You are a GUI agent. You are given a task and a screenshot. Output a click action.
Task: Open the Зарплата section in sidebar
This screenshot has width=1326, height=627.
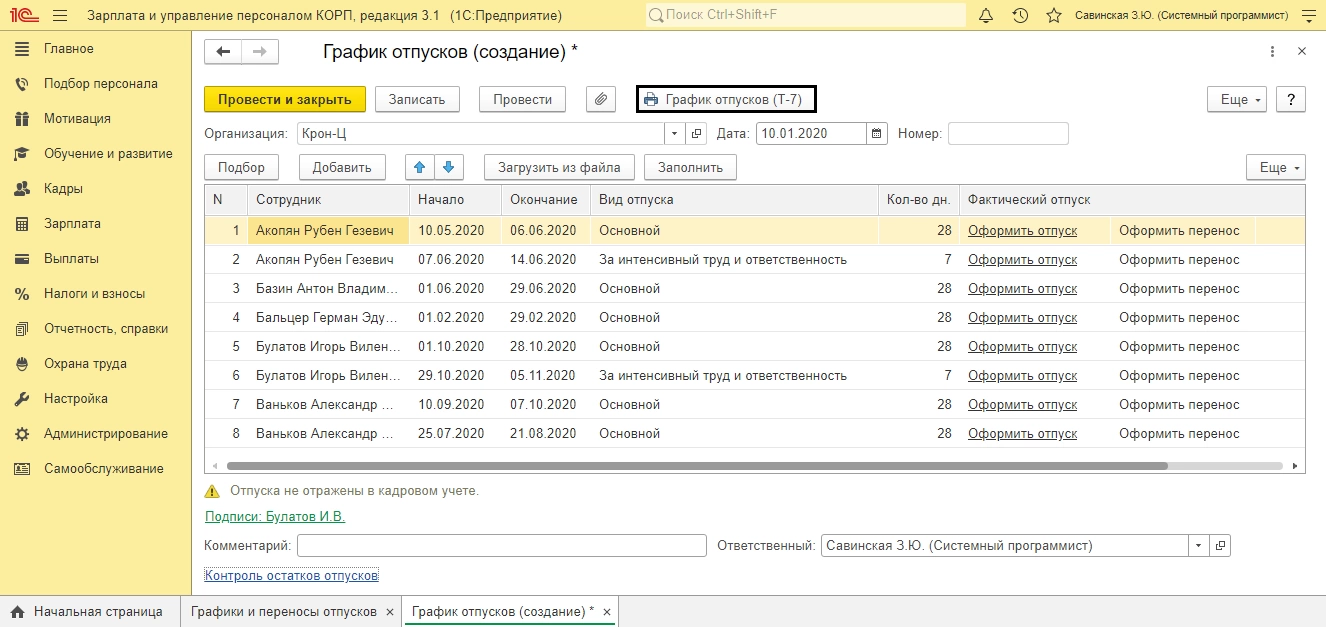[72, 224]
